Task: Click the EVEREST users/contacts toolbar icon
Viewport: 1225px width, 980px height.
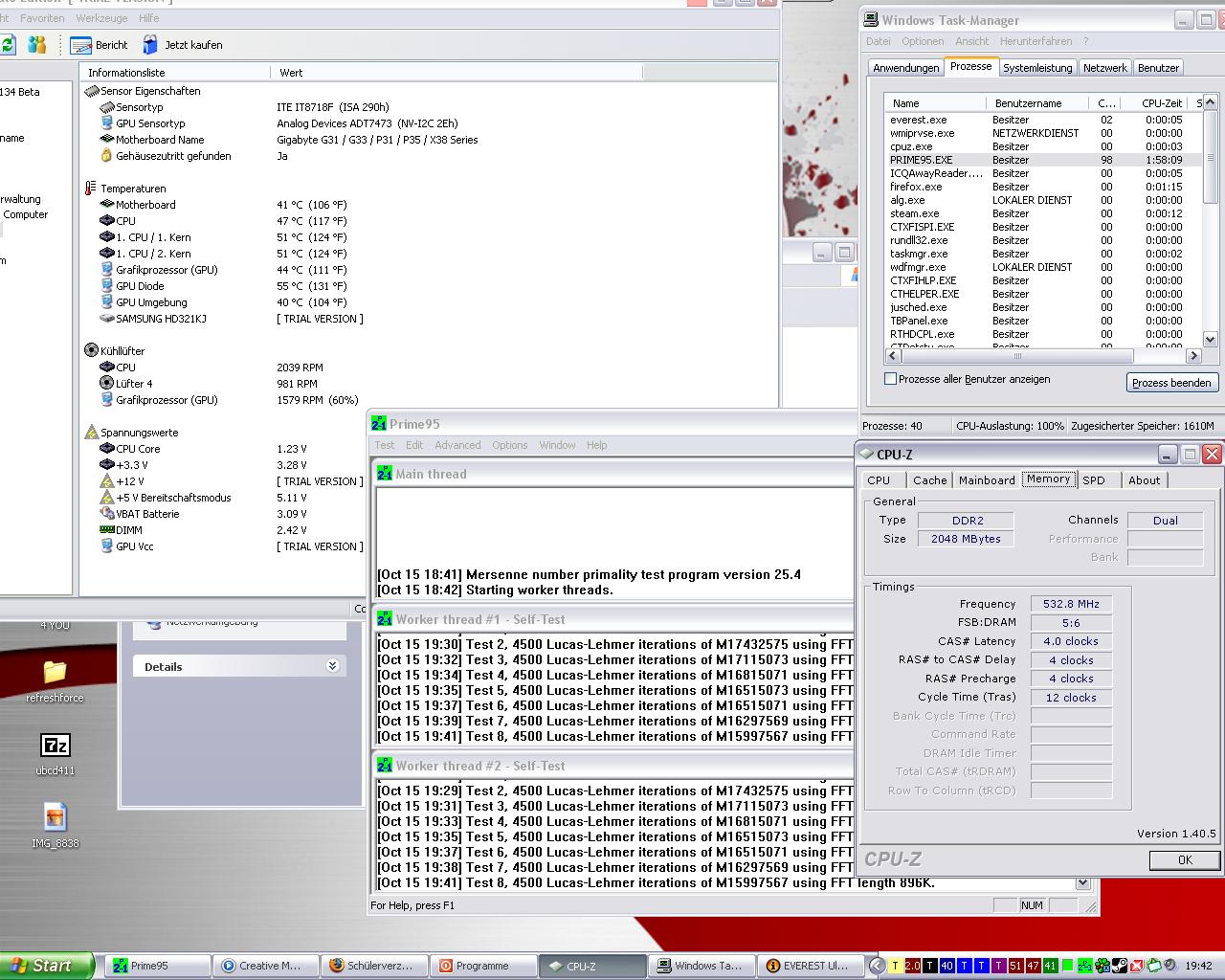Action: tap(37, 45)
